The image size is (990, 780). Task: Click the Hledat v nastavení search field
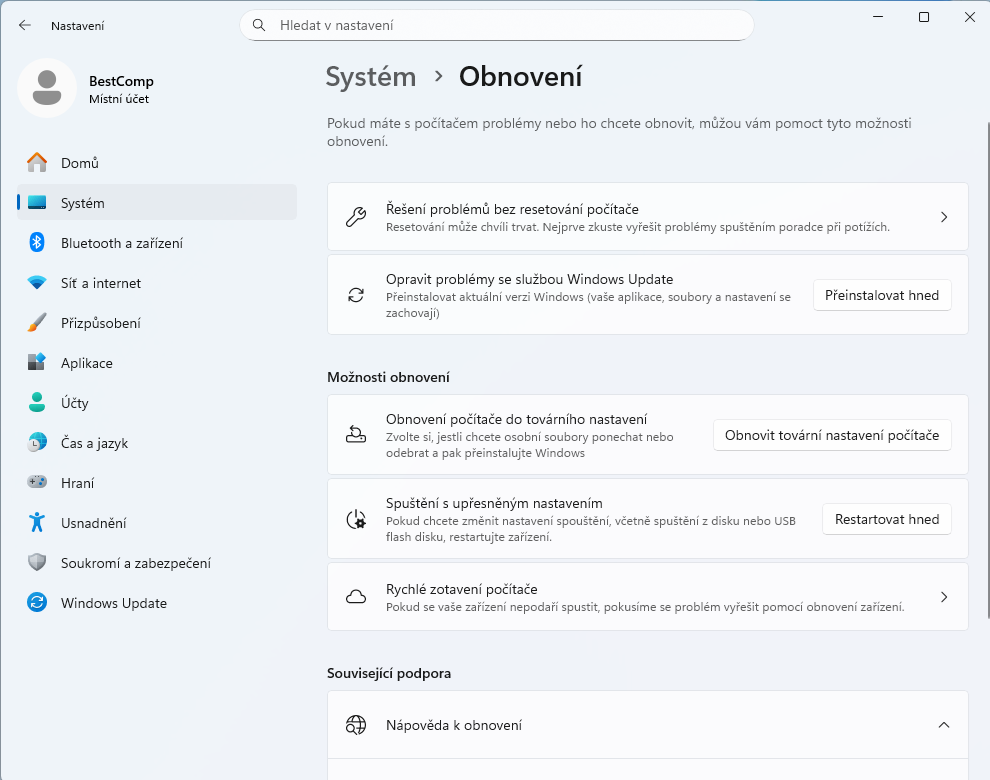point(497,25)
